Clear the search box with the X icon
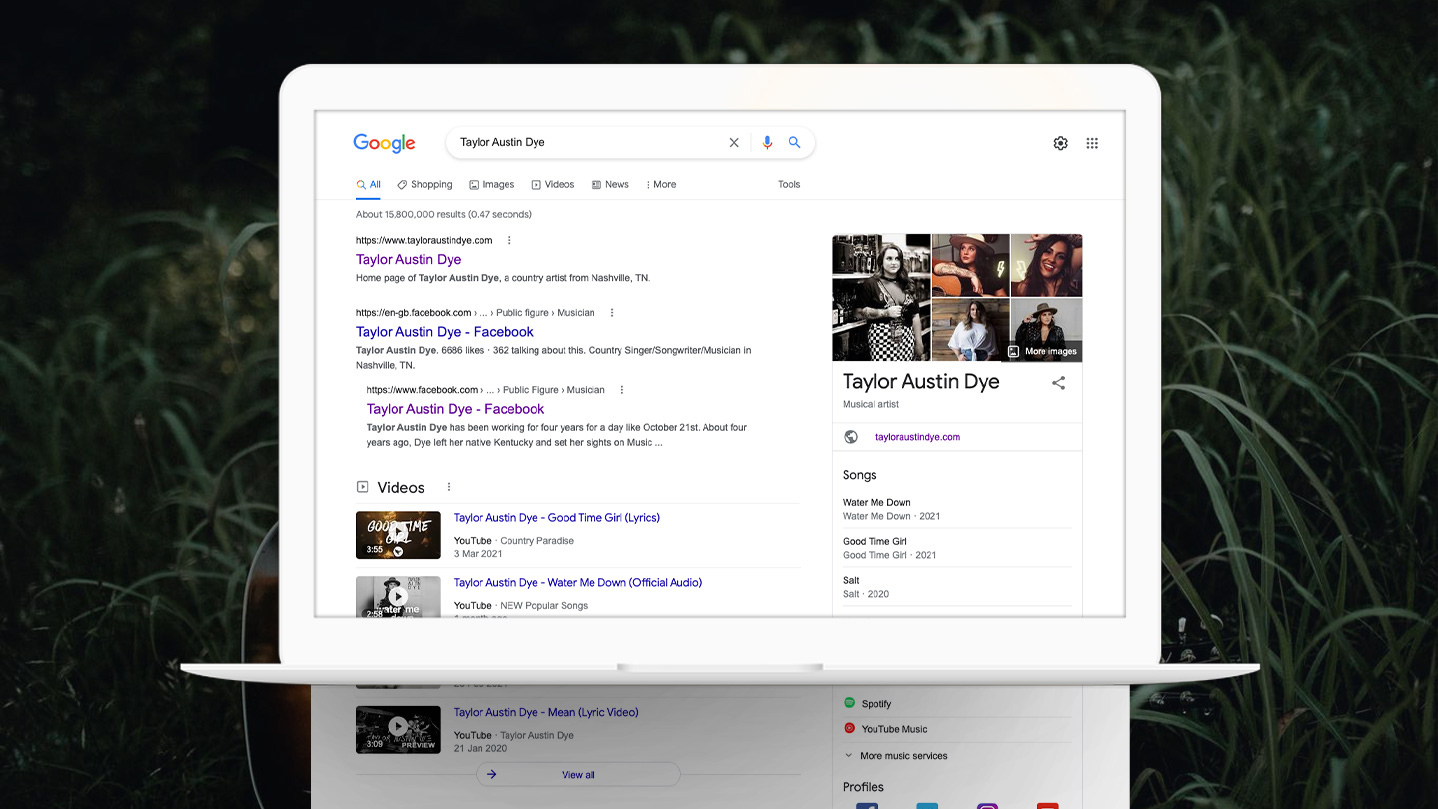This screenshot has width=1438, height=809. tap(734, 143)
